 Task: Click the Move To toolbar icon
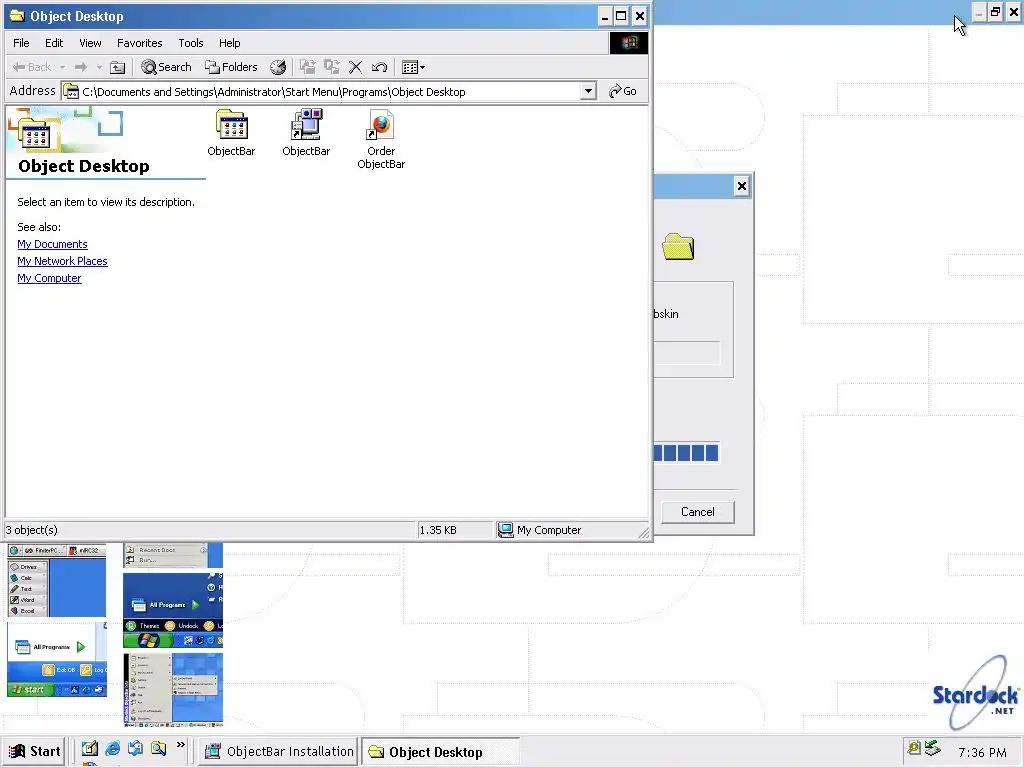tap(308, 67)
